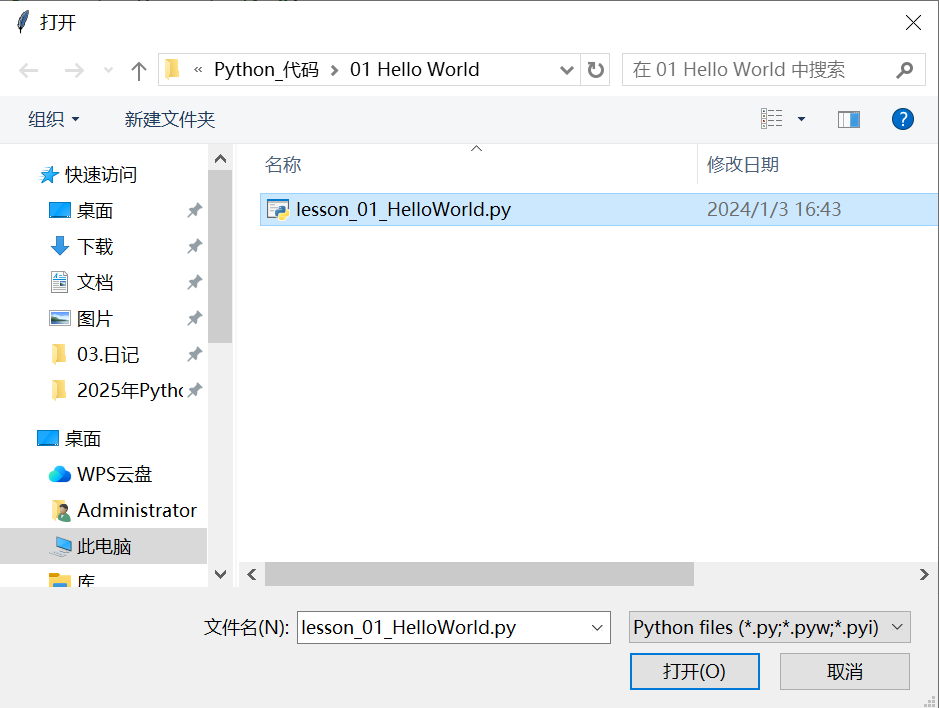Open the help question mark icon

(x=902, y=119)
